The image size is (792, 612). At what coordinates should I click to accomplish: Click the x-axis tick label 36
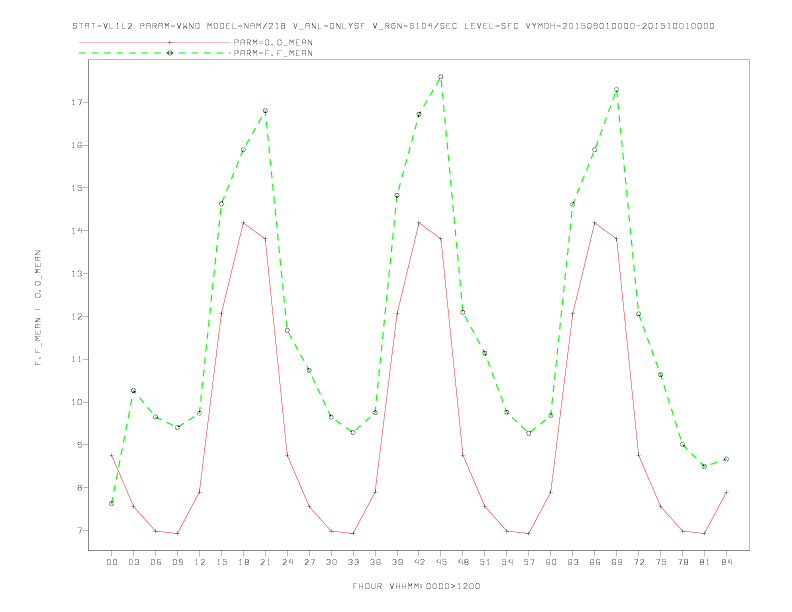click(x=375, y=562)
